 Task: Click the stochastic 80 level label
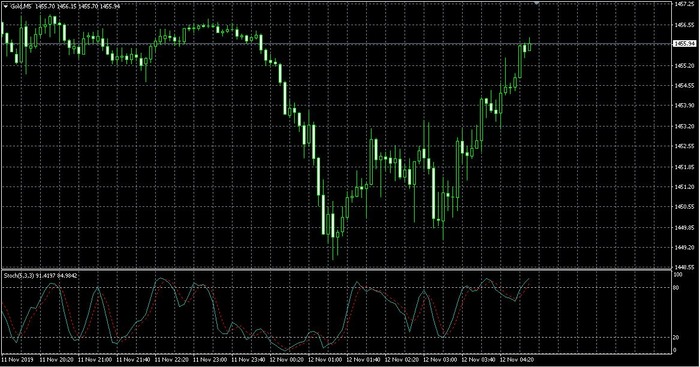676,288
